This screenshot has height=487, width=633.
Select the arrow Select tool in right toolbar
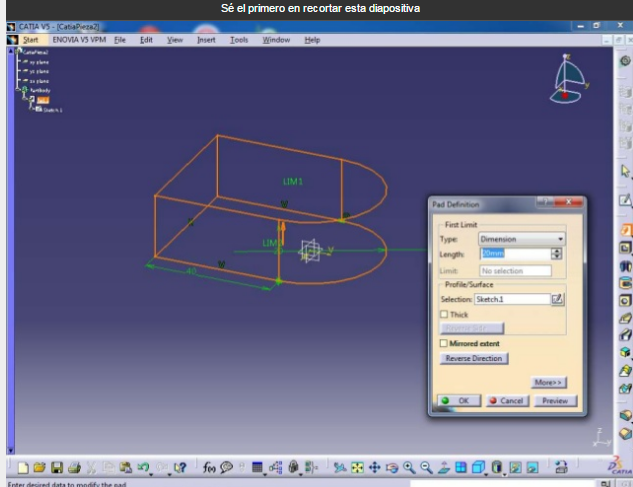click(x=625, y=171)
